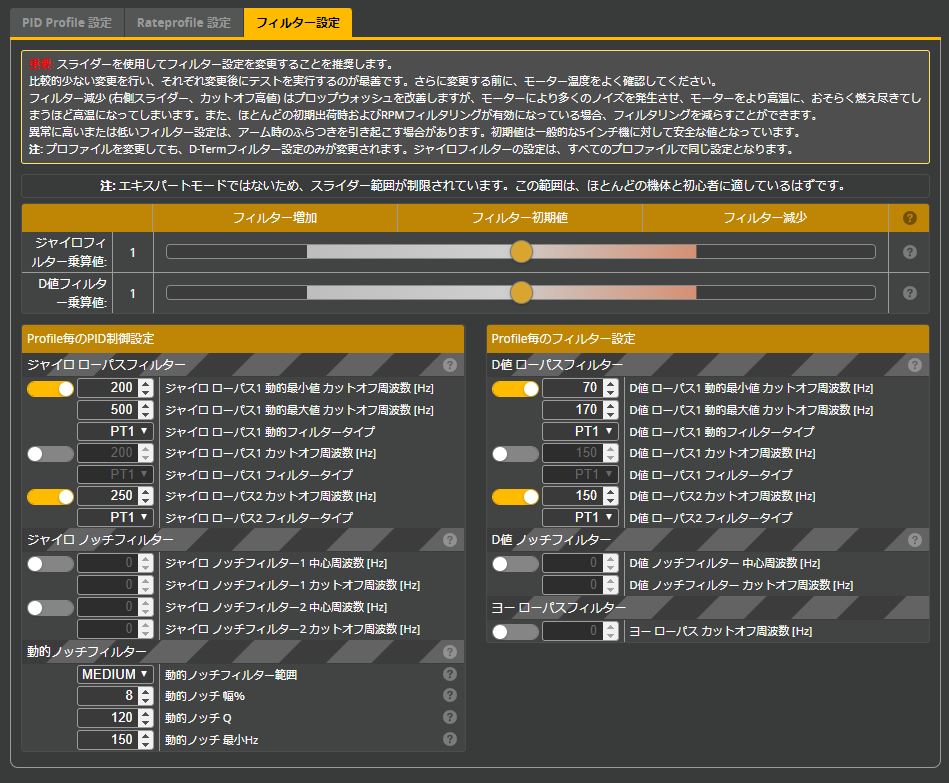Click help icon in slider header row
Viewport: 949px width, 783px height.
point(909,218)
